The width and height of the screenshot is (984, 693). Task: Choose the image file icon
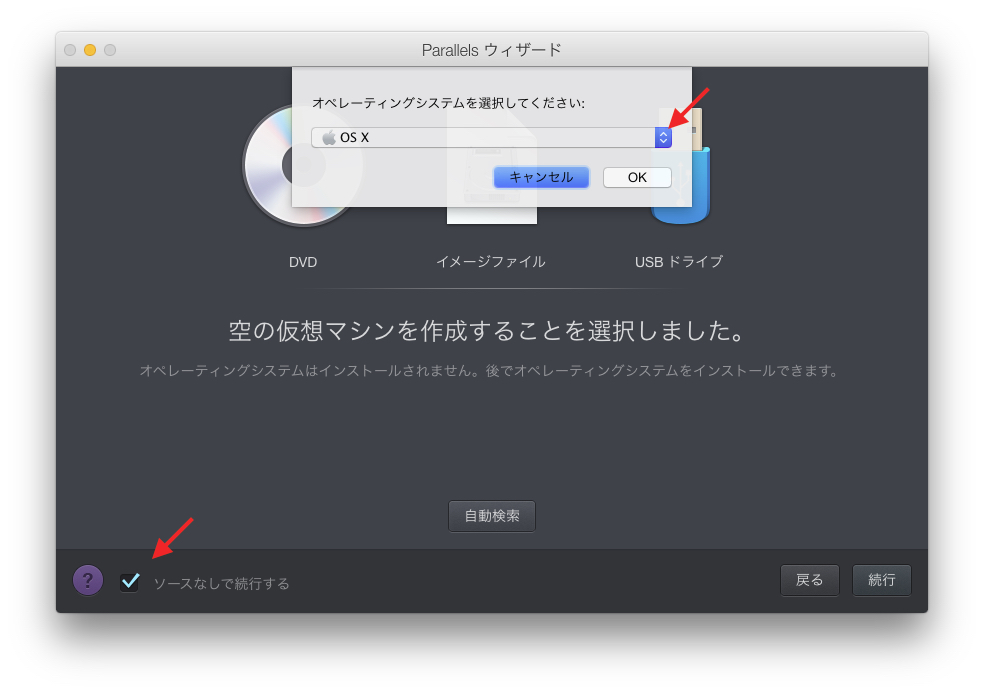(x=491, y=166)
